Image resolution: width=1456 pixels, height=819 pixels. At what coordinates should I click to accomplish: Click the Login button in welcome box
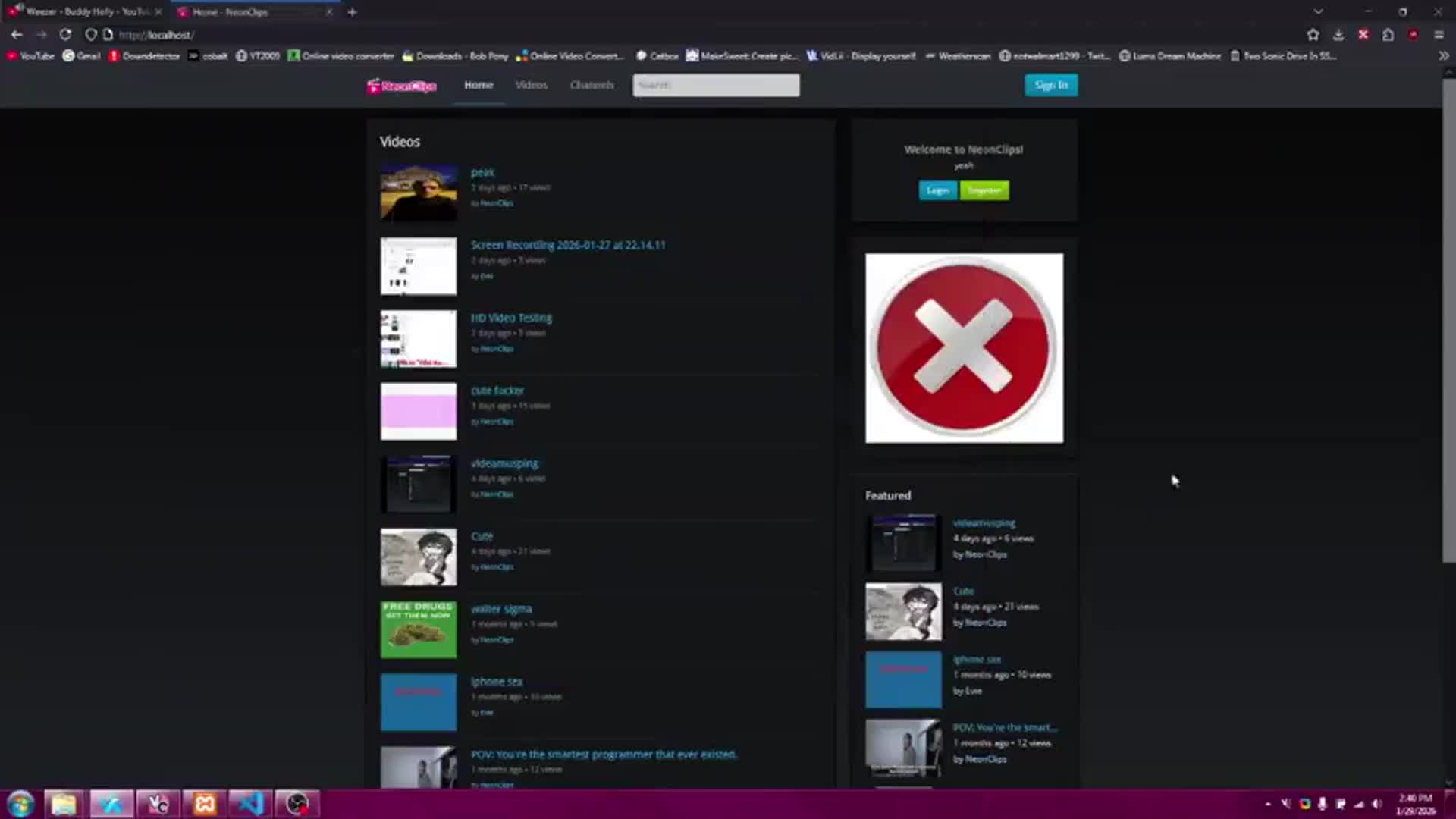938,190
